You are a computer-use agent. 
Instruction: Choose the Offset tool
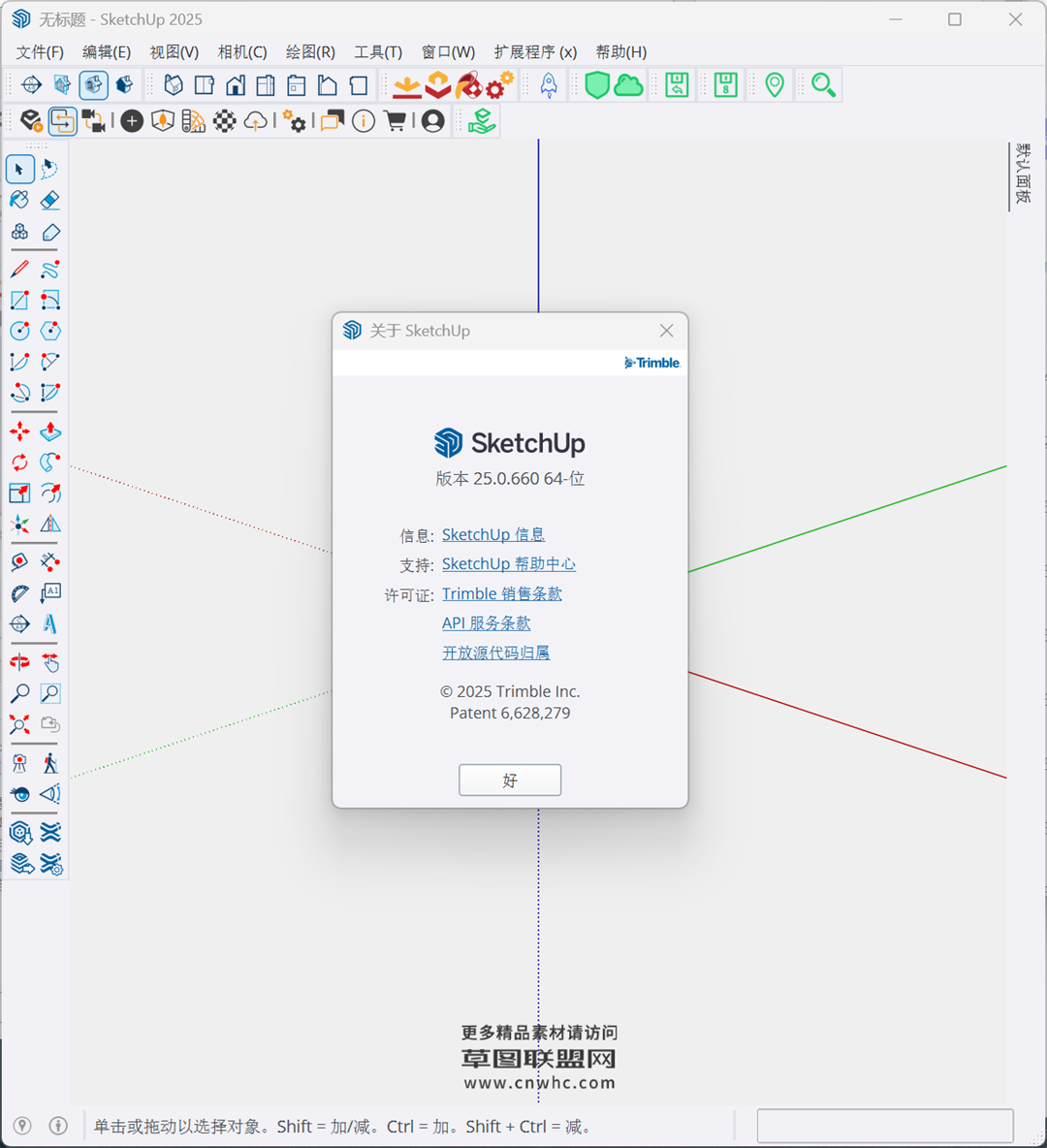pos(49,493)
